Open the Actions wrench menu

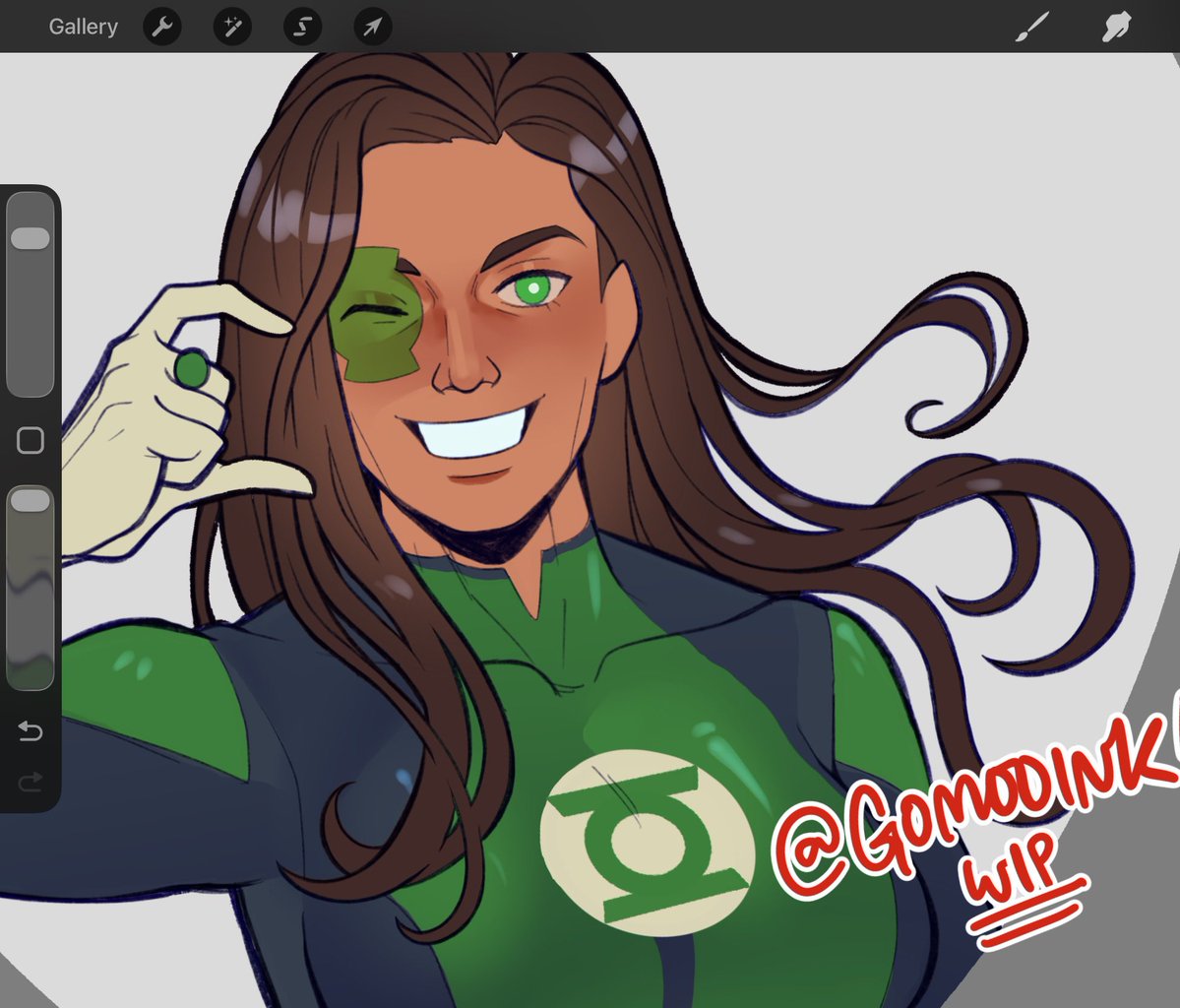162,28
